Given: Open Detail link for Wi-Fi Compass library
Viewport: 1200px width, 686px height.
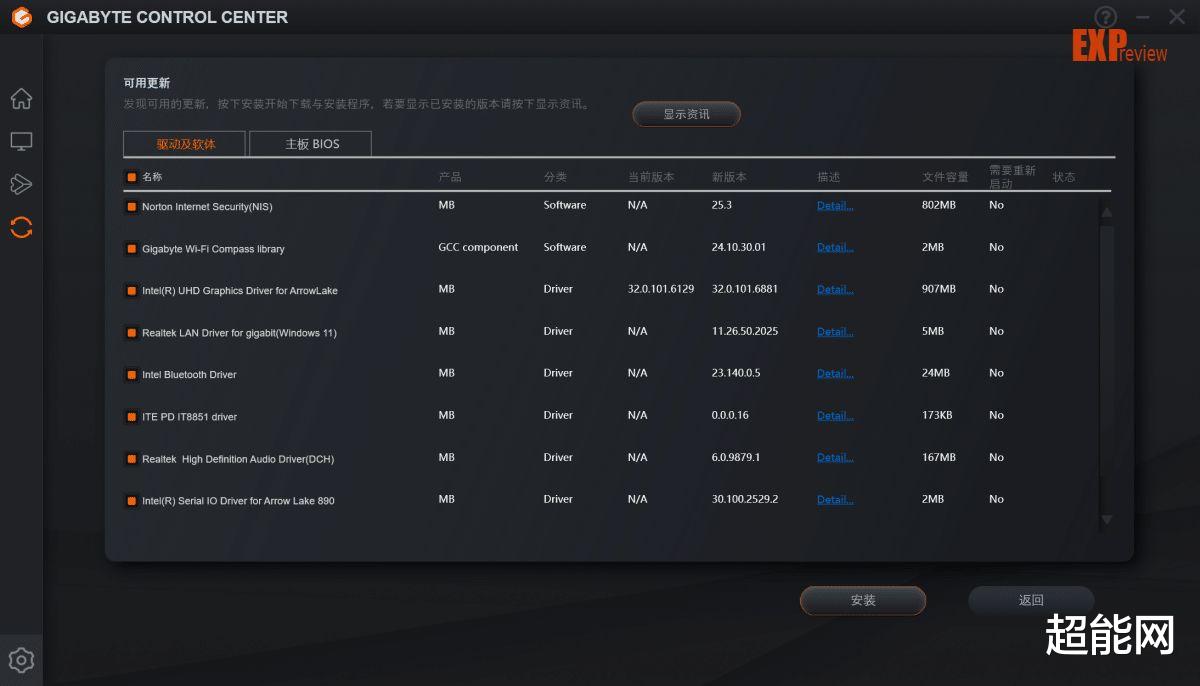Looking at the screenshot, I should point(835,247).
